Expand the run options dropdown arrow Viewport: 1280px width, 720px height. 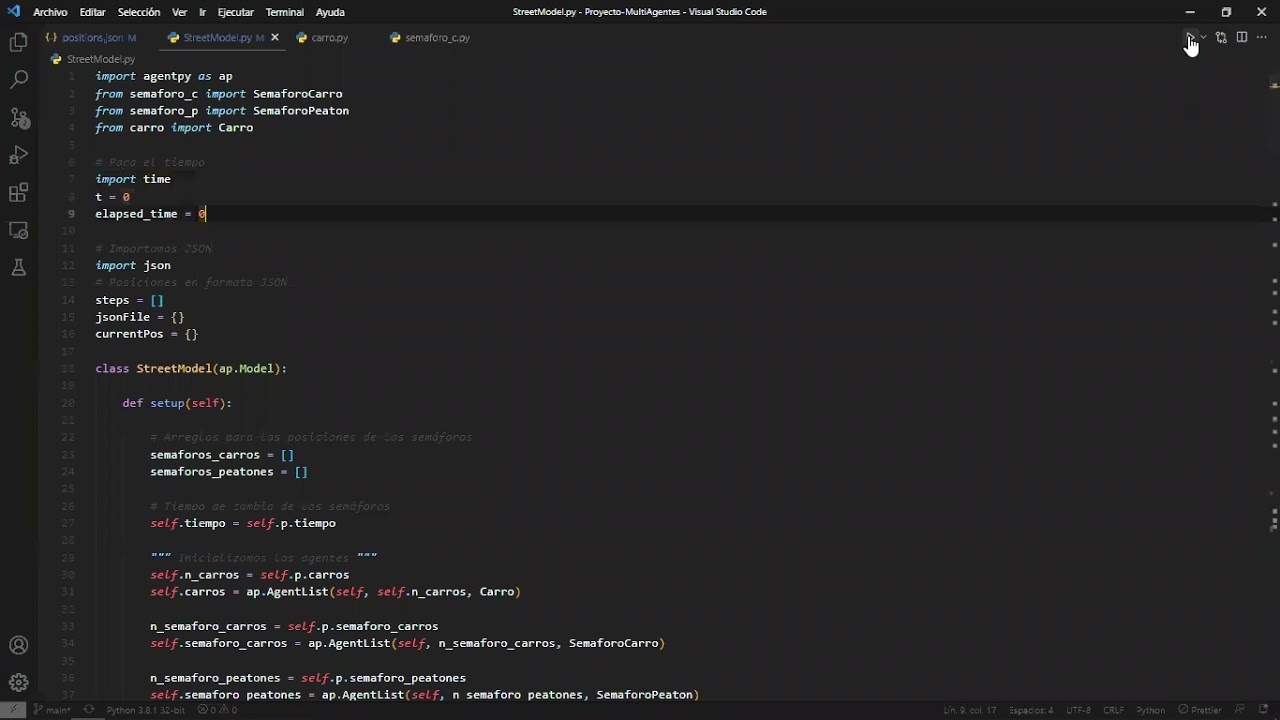(1203, 37)
